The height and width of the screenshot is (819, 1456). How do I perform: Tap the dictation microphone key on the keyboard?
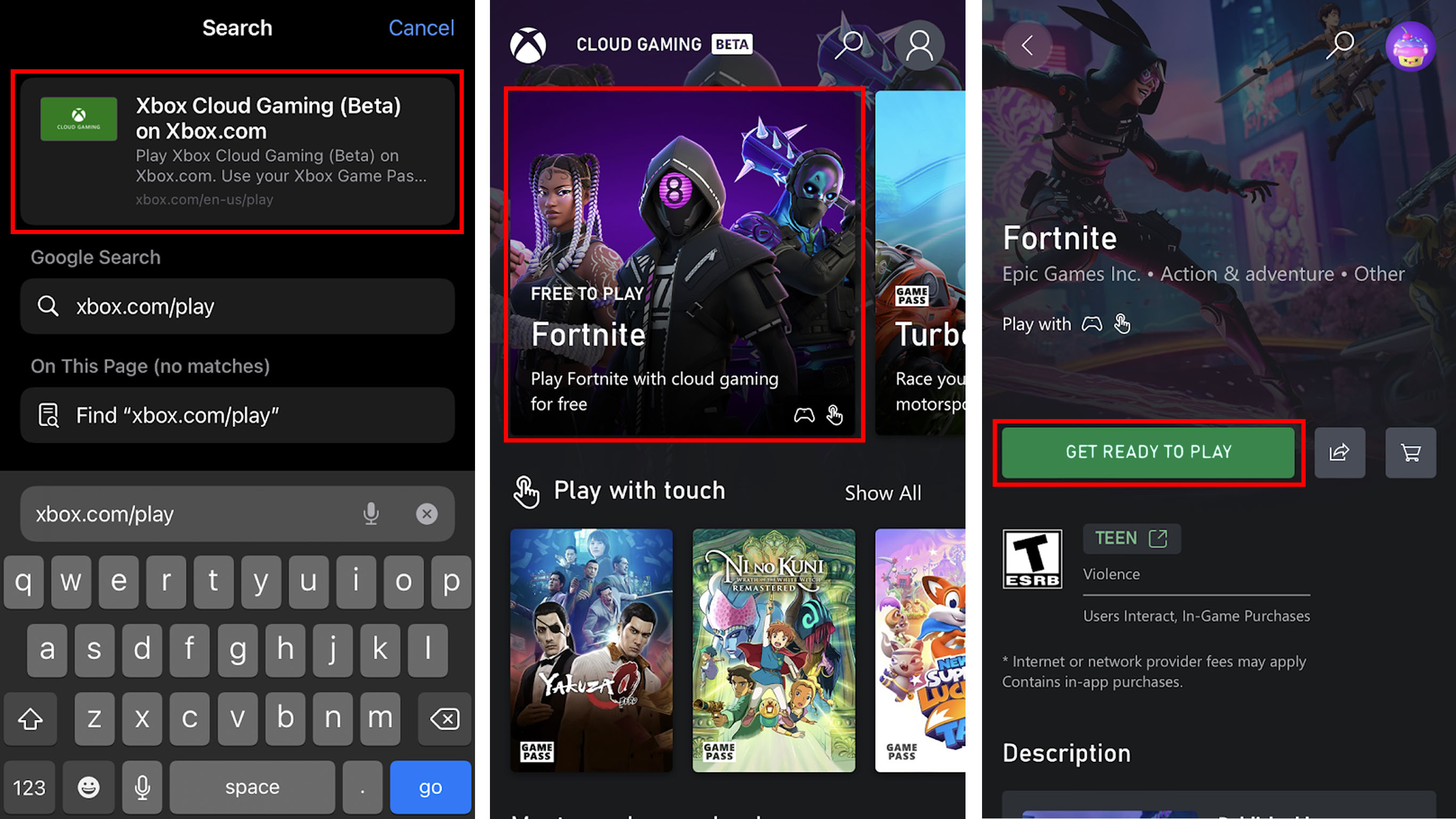coord(142,787)
